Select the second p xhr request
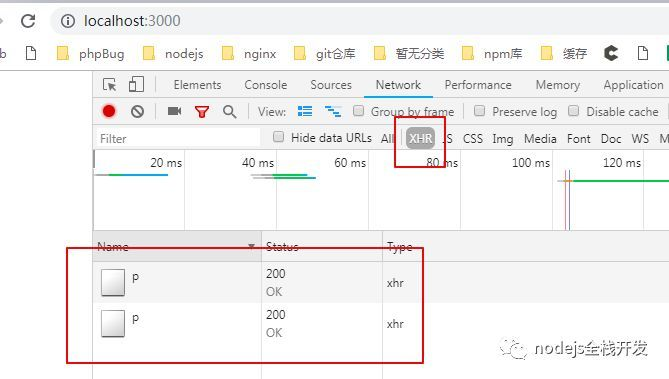This screenshot has height=379, width=669. click(381, 323)
